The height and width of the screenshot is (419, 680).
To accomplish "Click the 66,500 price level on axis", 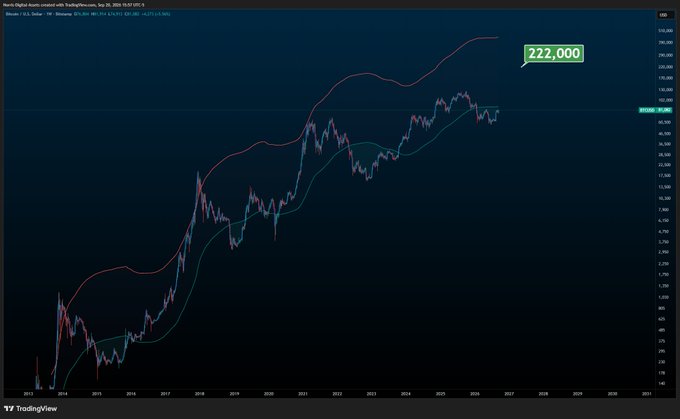I will [x=664, y=122].
